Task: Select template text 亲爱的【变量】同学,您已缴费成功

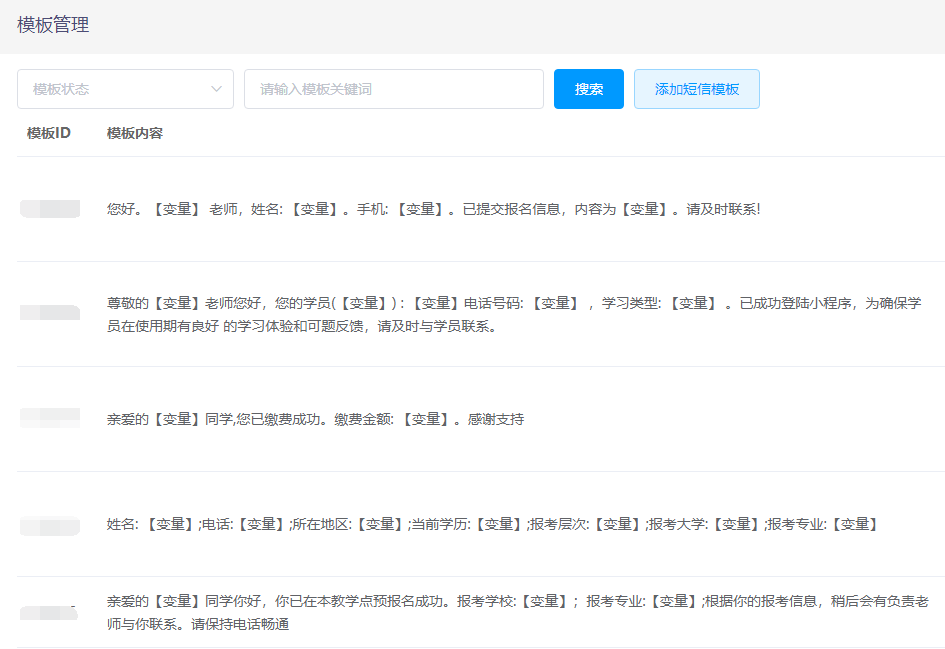Action: pos(315,419)
